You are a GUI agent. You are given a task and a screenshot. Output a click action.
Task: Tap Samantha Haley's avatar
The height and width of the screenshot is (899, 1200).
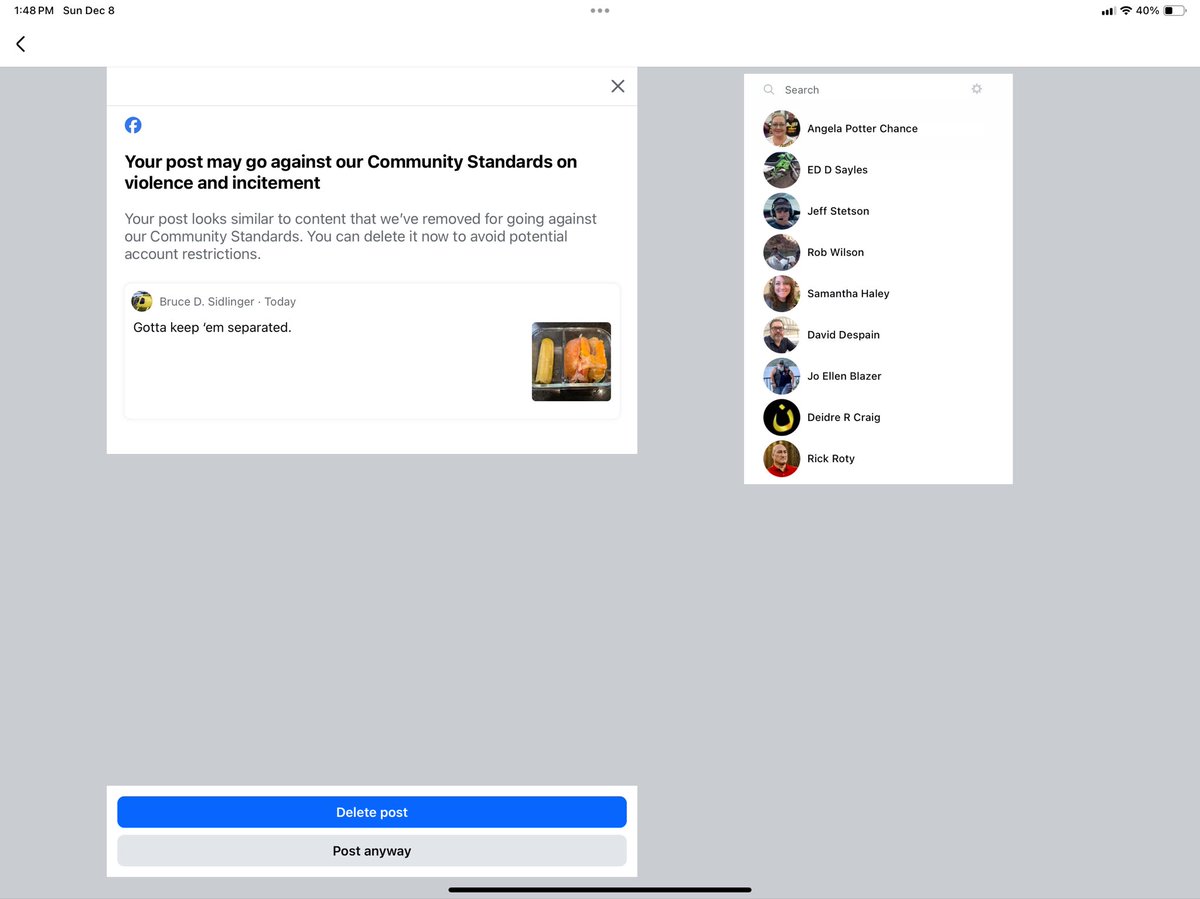point(781,293)
